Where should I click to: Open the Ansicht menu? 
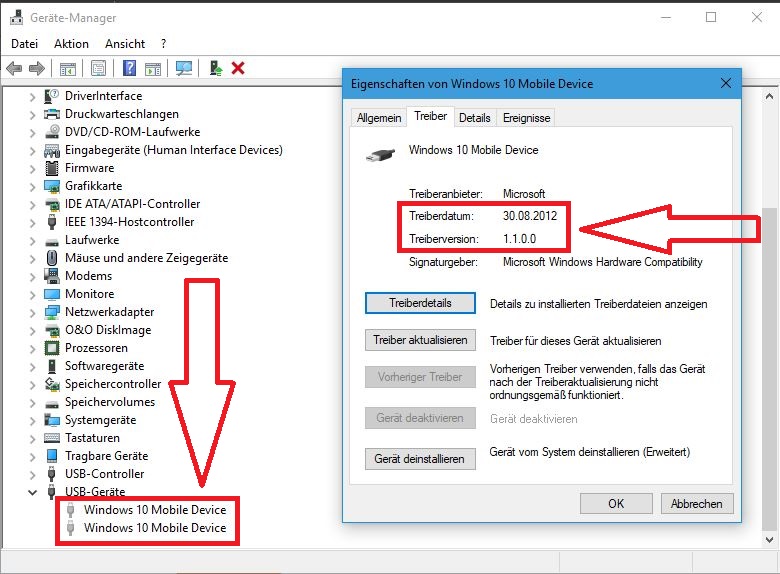click(125, 44)
